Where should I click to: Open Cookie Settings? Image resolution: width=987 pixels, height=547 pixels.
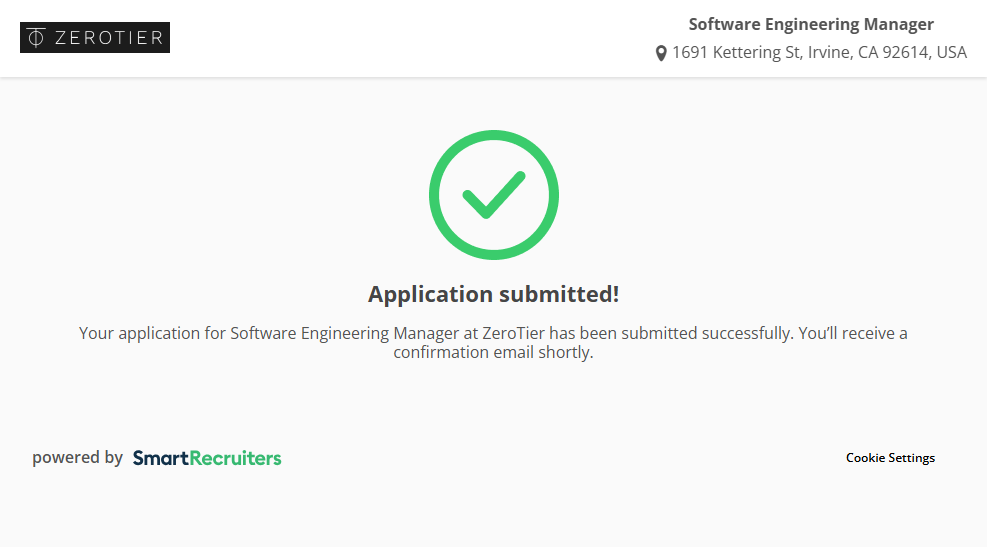890,458
